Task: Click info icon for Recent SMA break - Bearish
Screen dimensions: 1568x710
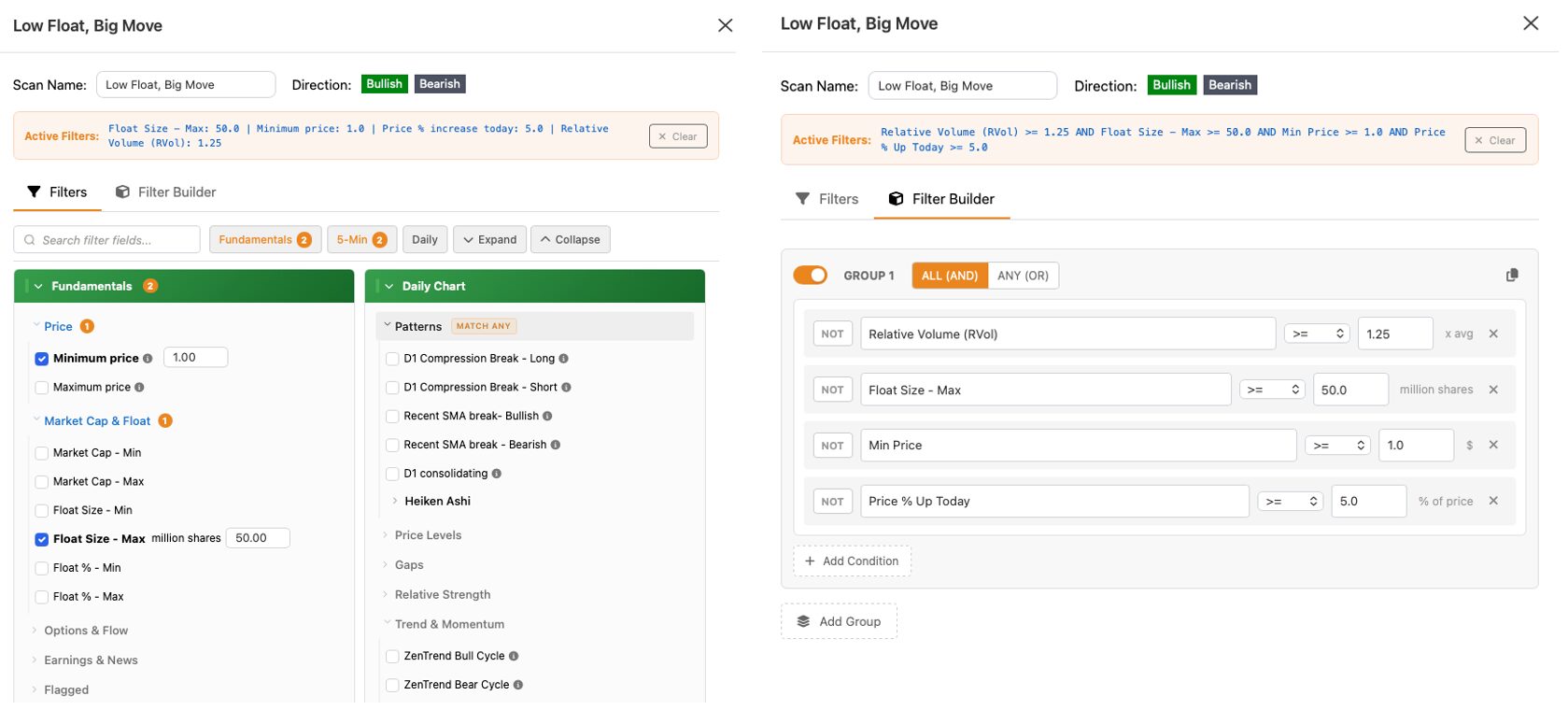Action: pyautogui.click(x=556, y=445)
